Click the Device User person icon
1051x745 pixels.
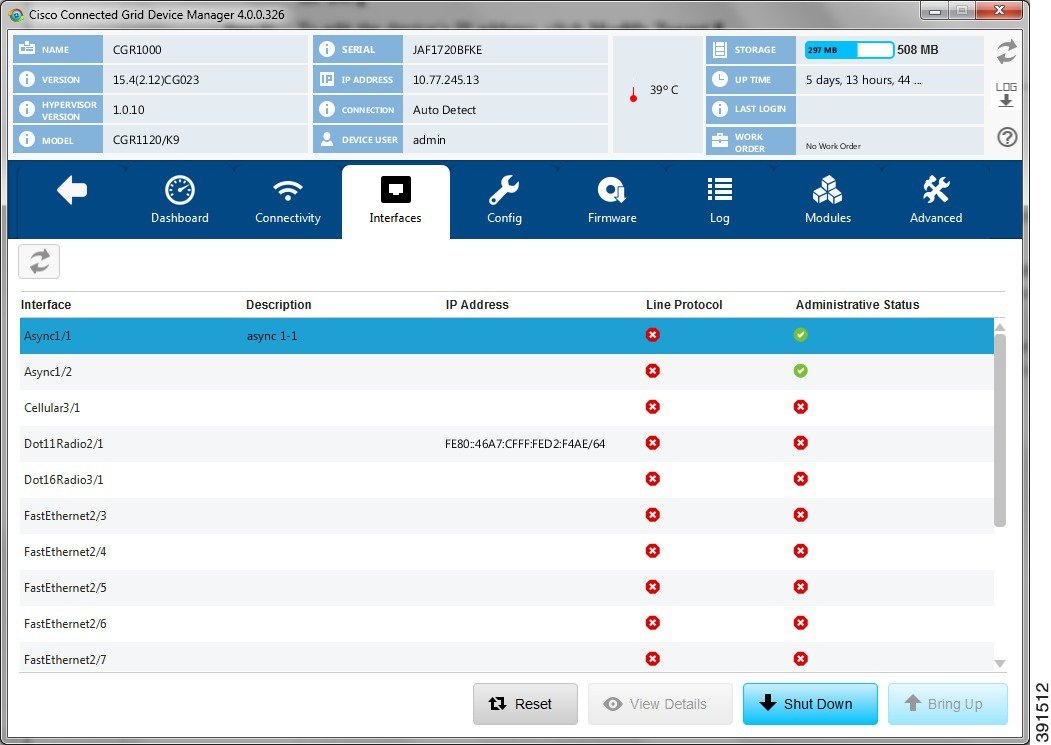(x=327, y=139)
